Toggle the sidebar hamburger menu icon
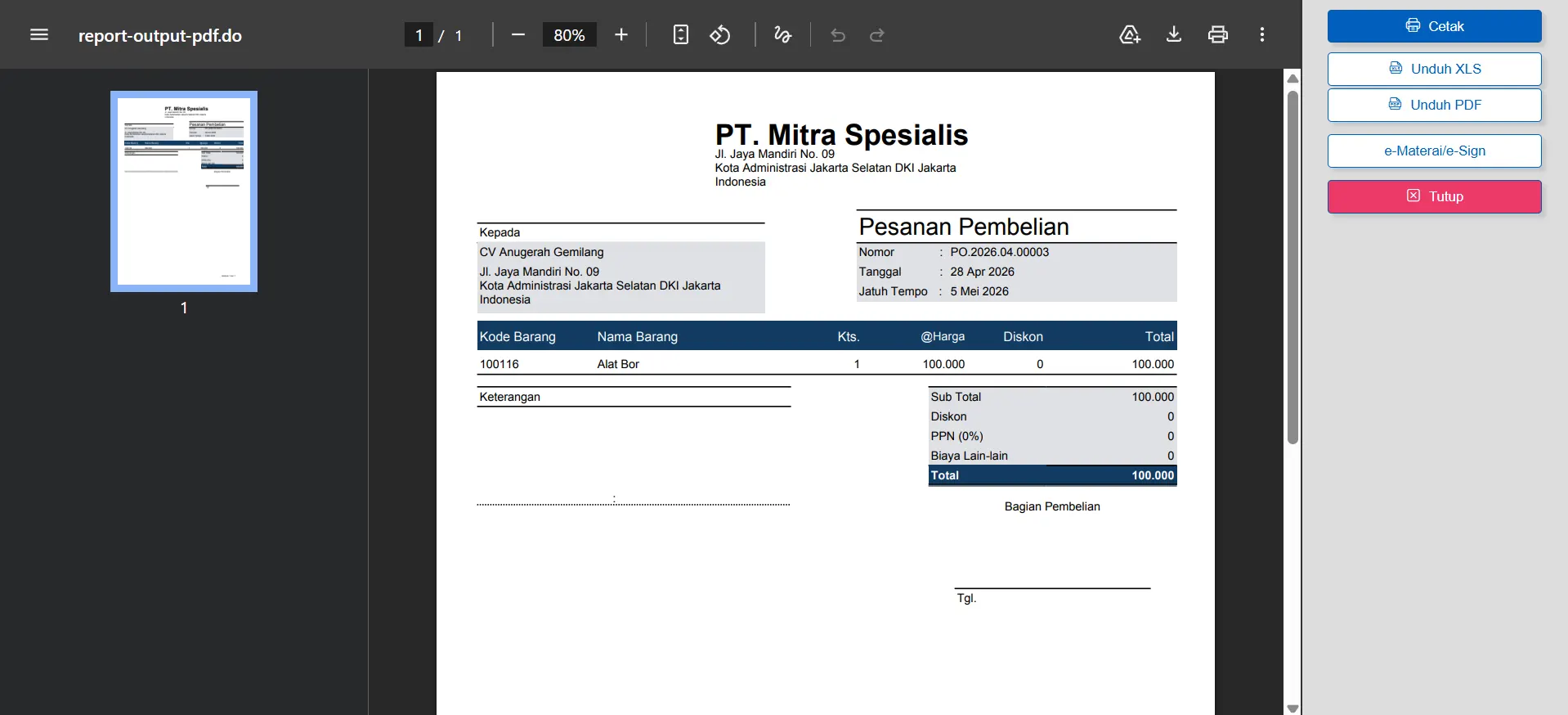 39,34
